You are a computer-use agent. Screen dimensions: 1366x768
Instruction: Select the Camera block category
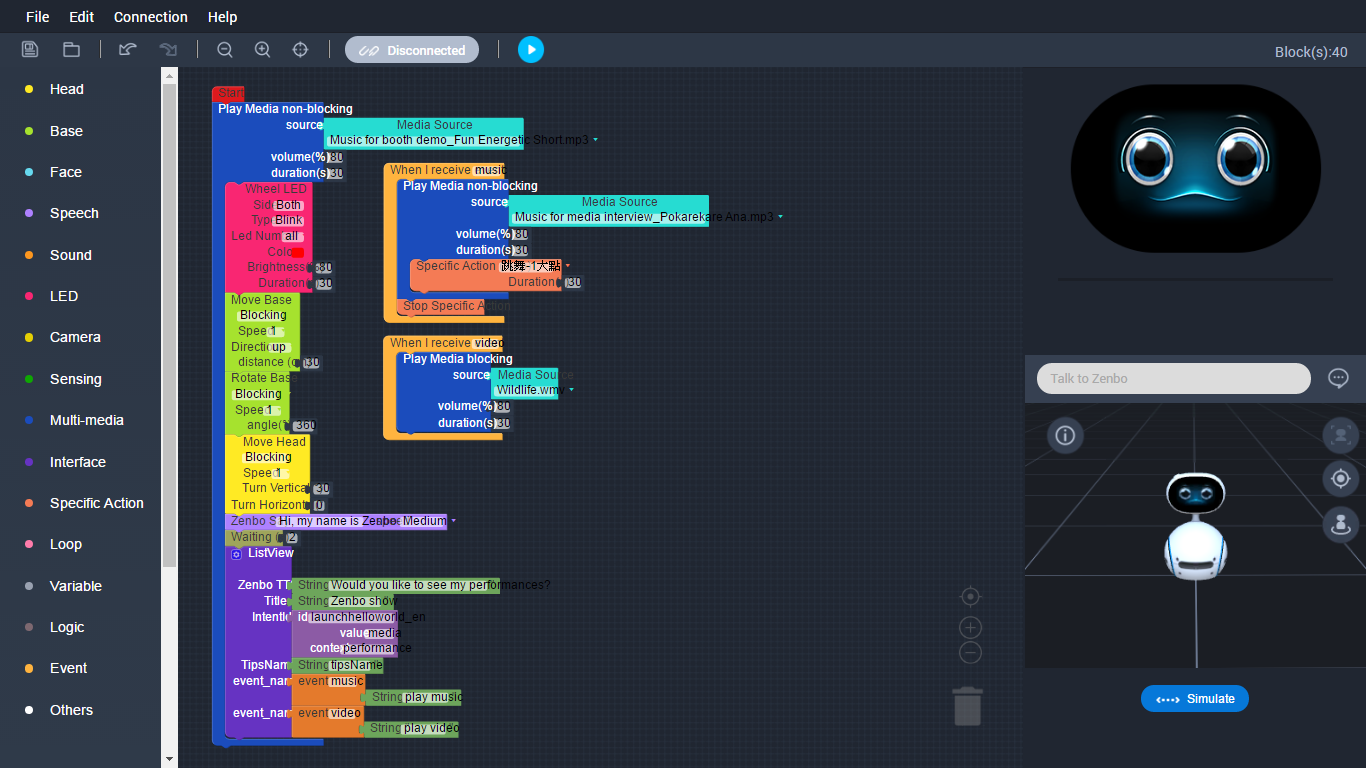(75, 337)
